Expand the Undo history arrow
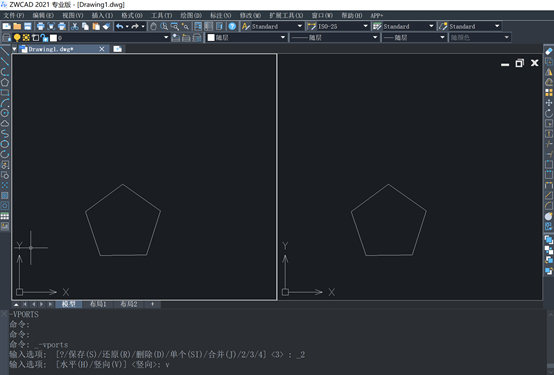Screen dimensions: 554x375 (127, 26)
